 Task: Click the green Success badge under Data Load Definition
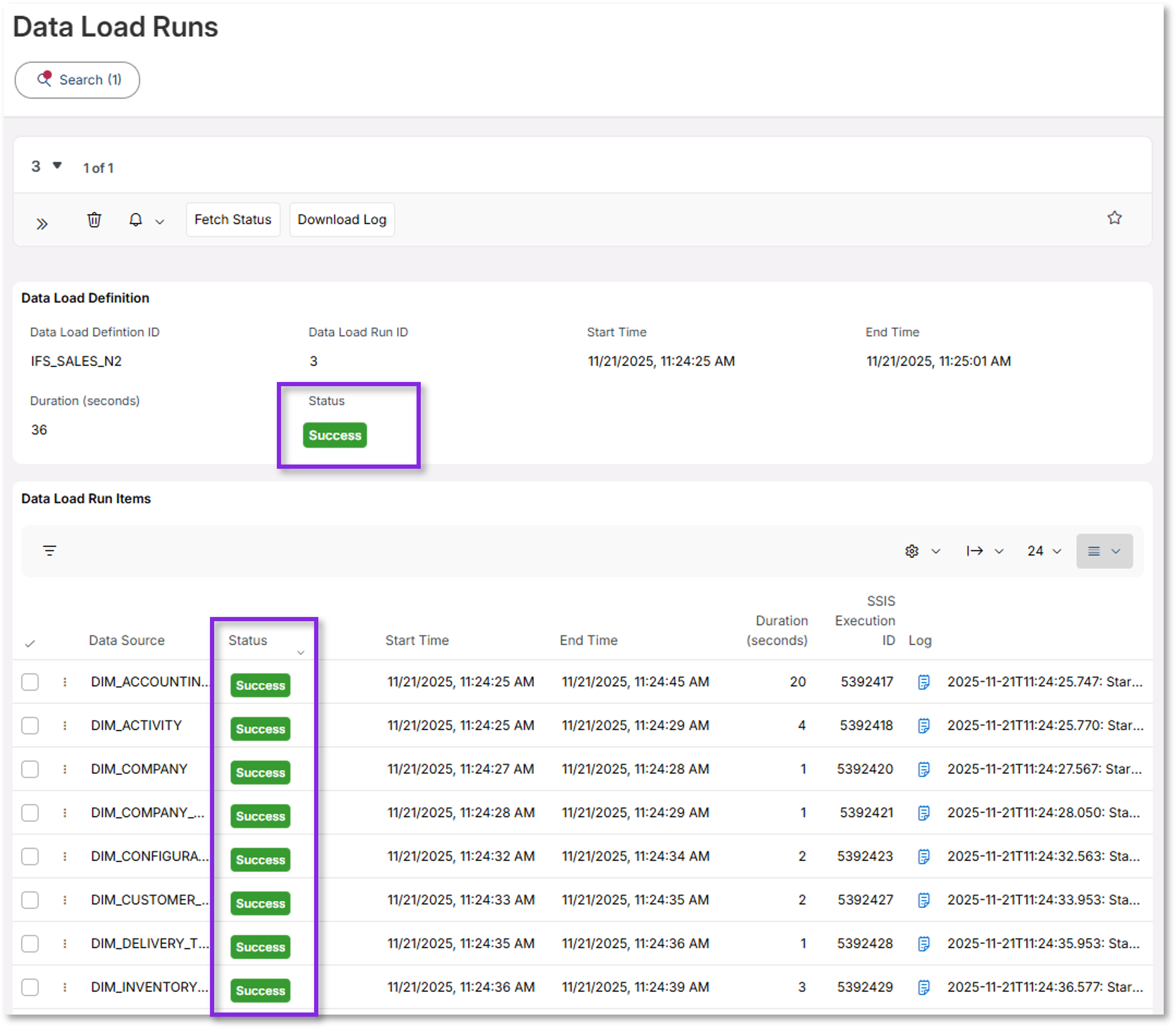click(x=334, y=435)
